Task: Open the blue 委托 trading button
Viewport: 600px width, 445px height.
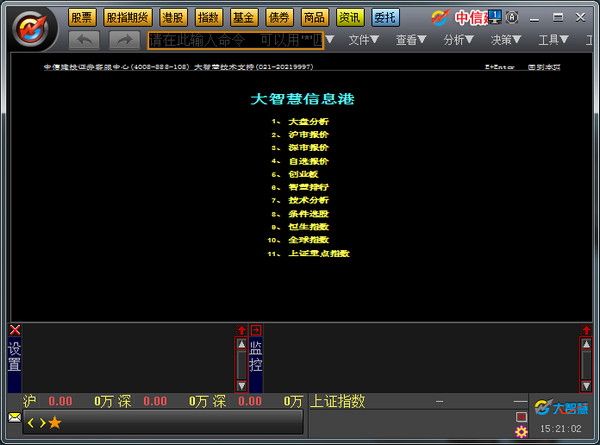Action: pyautogui.click(x=385, y=18)
